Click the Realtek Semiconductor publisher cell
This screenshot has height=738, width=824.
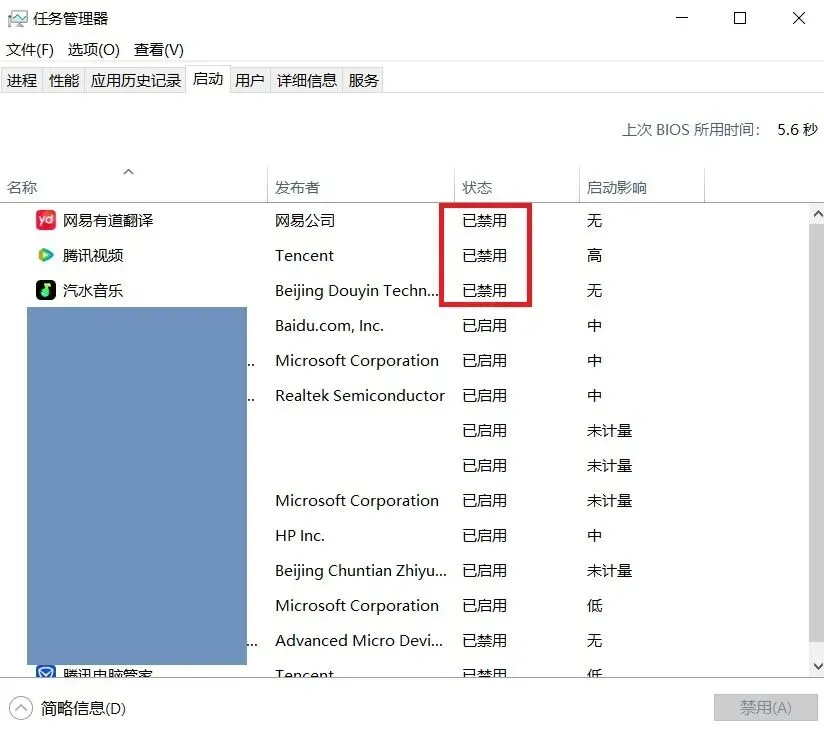point(360,395)
